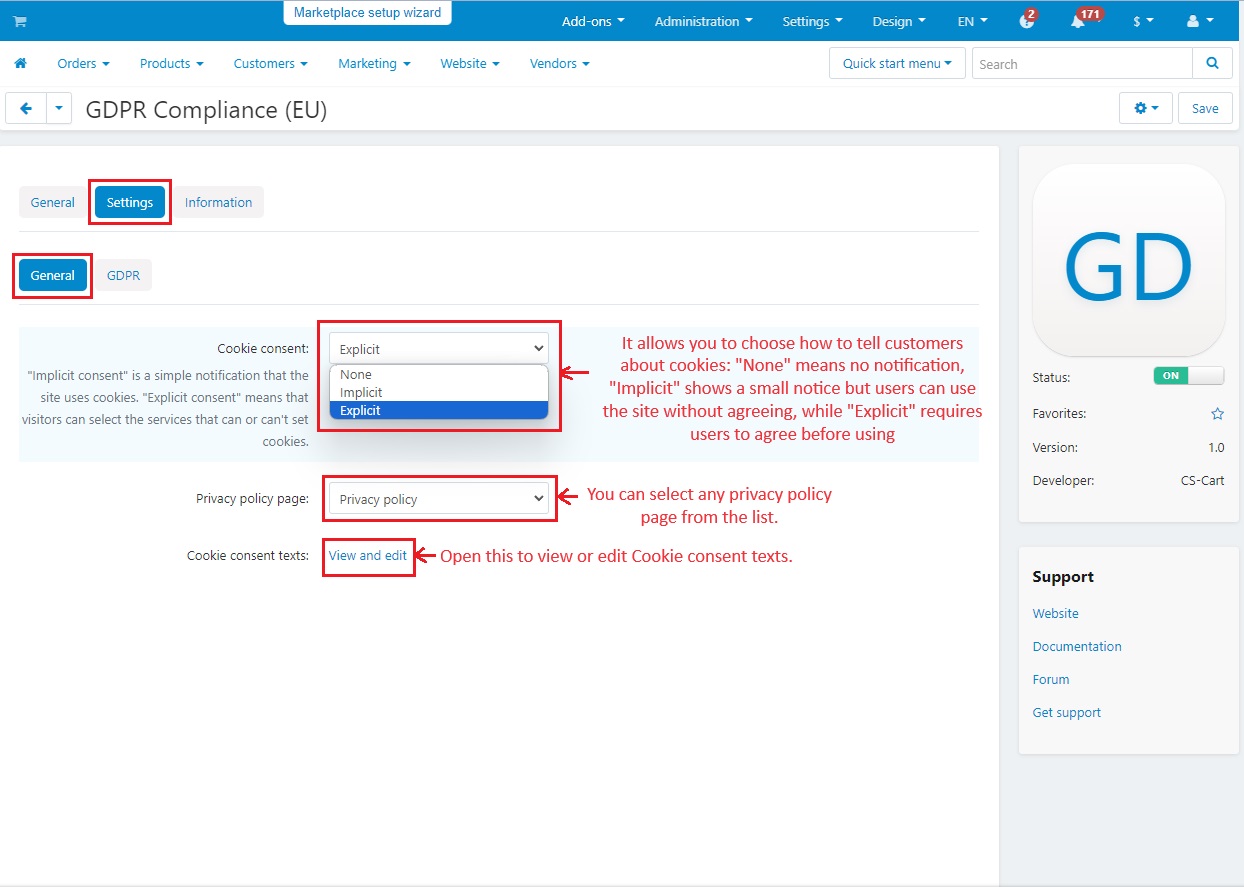The height and width of the screenshot is (887, 1244).
Task: Switch to the Settings tab
Action: pos(130,202)
